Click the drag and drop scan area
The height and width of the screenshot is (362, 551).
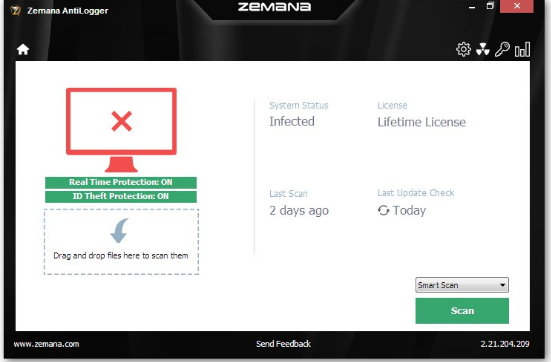pos(121,242)
